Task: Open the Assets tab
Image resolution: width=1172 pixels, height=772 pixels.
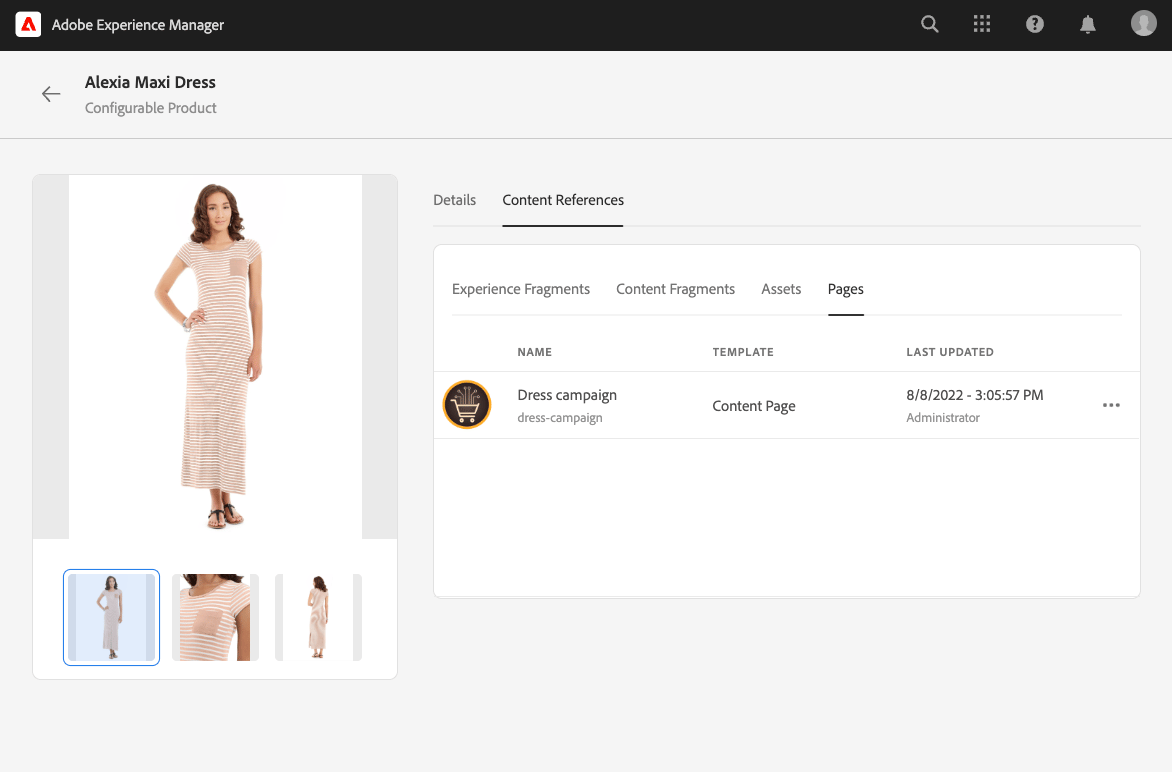Action: pos(781,289)
